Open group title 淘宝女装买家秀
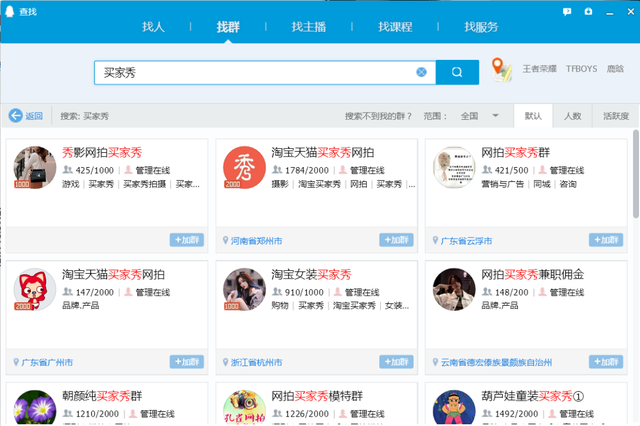640x426 pixels. coord(311,274)
